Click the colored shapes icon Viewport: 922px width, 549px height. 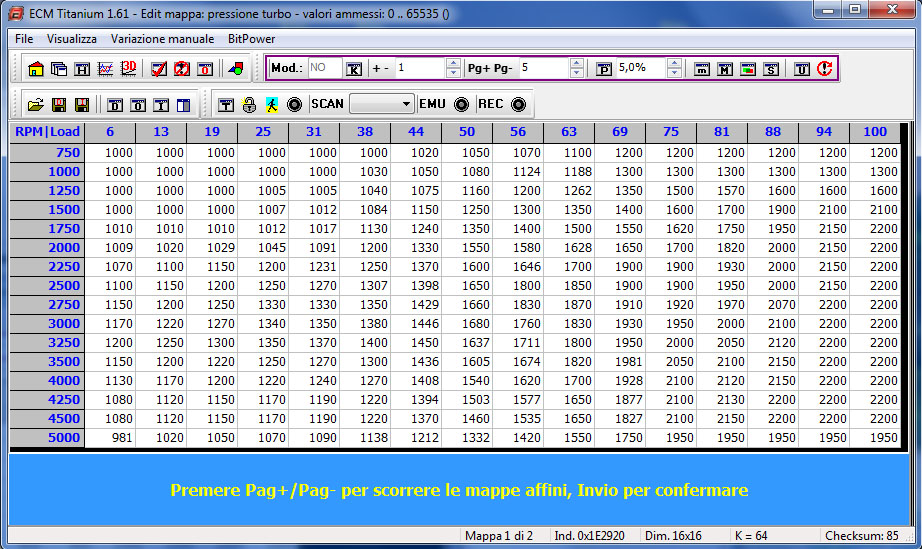click(236, 69)
